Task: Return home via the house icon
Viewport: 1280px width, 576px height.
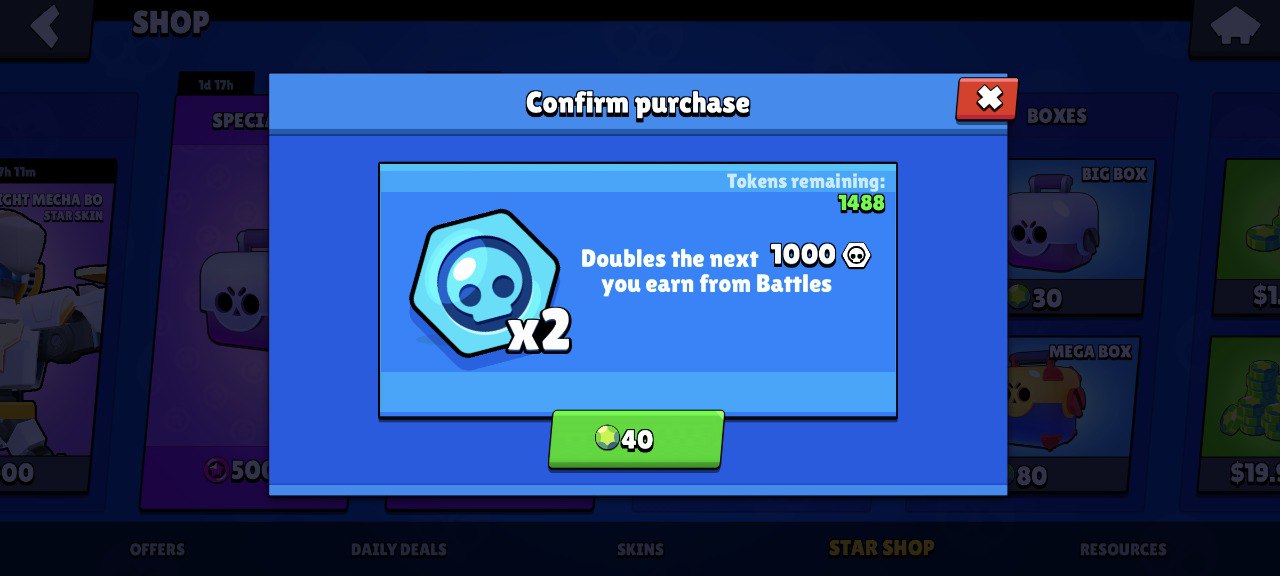Action: pos(1235,26)
